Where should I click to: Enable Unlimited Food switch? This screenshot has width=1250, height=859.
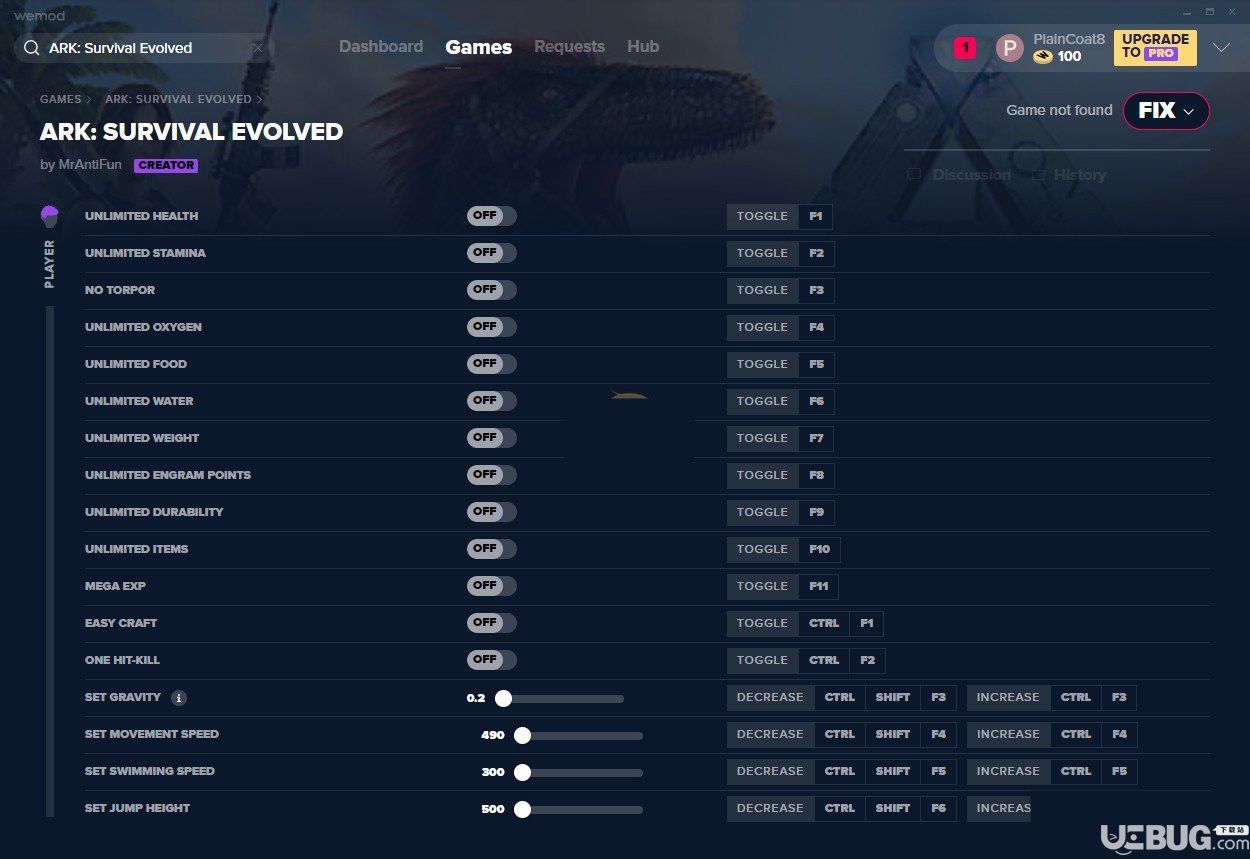point(491,364)
